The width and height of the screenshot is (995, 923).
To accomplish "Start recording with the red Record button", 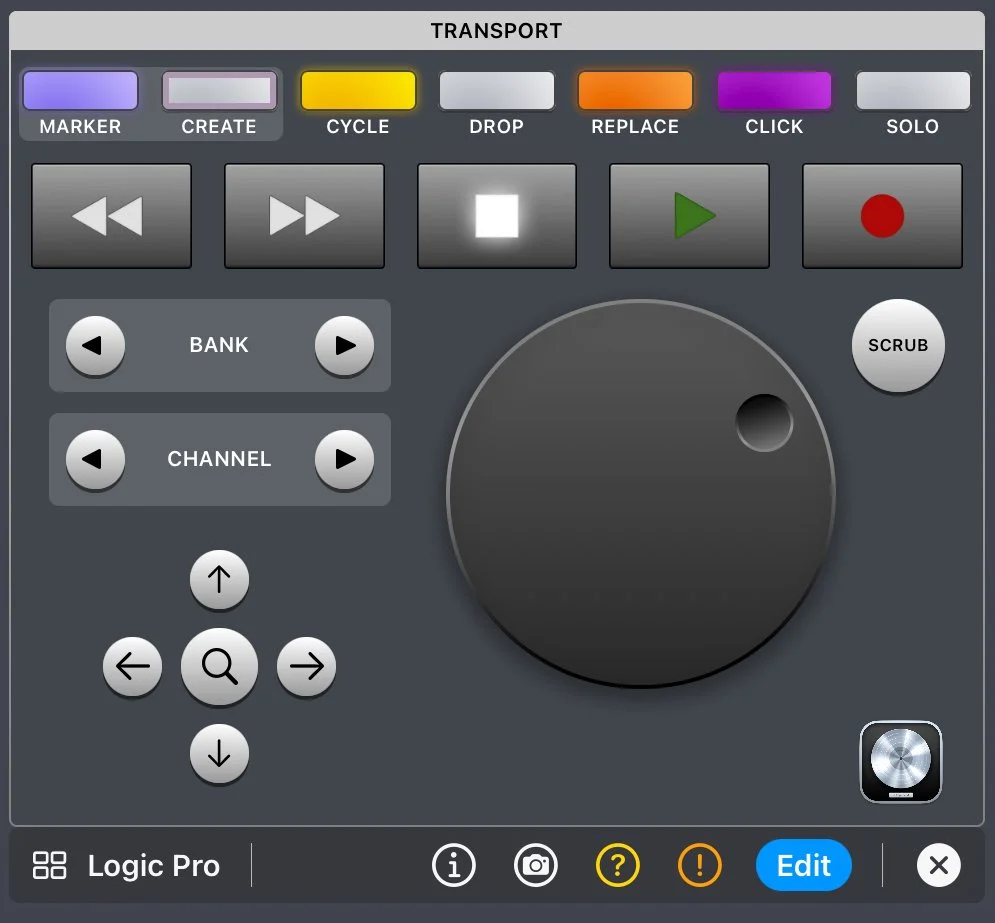I will point(882,216).
